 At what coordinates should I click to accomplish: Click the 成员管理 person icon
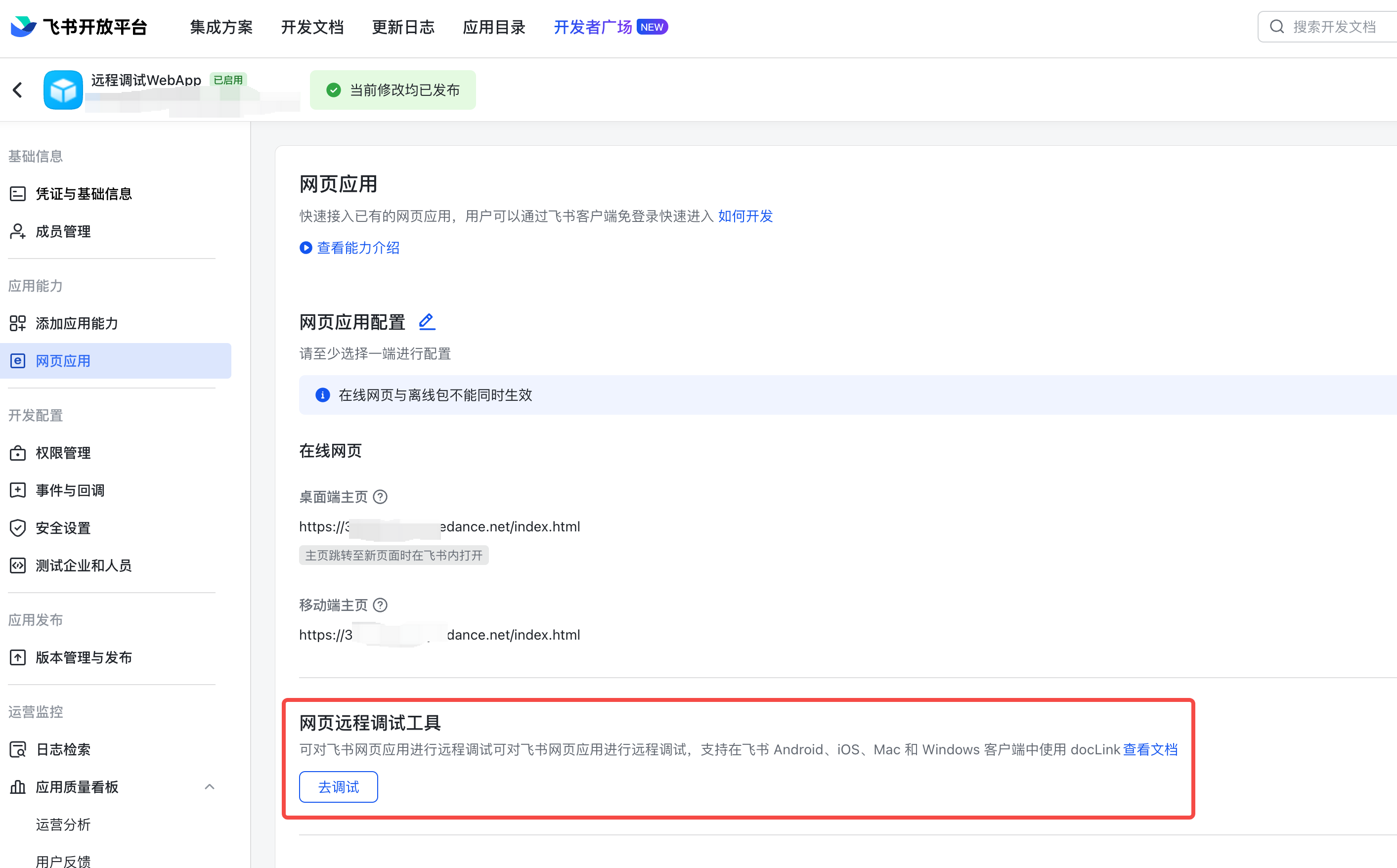point(18,231)
